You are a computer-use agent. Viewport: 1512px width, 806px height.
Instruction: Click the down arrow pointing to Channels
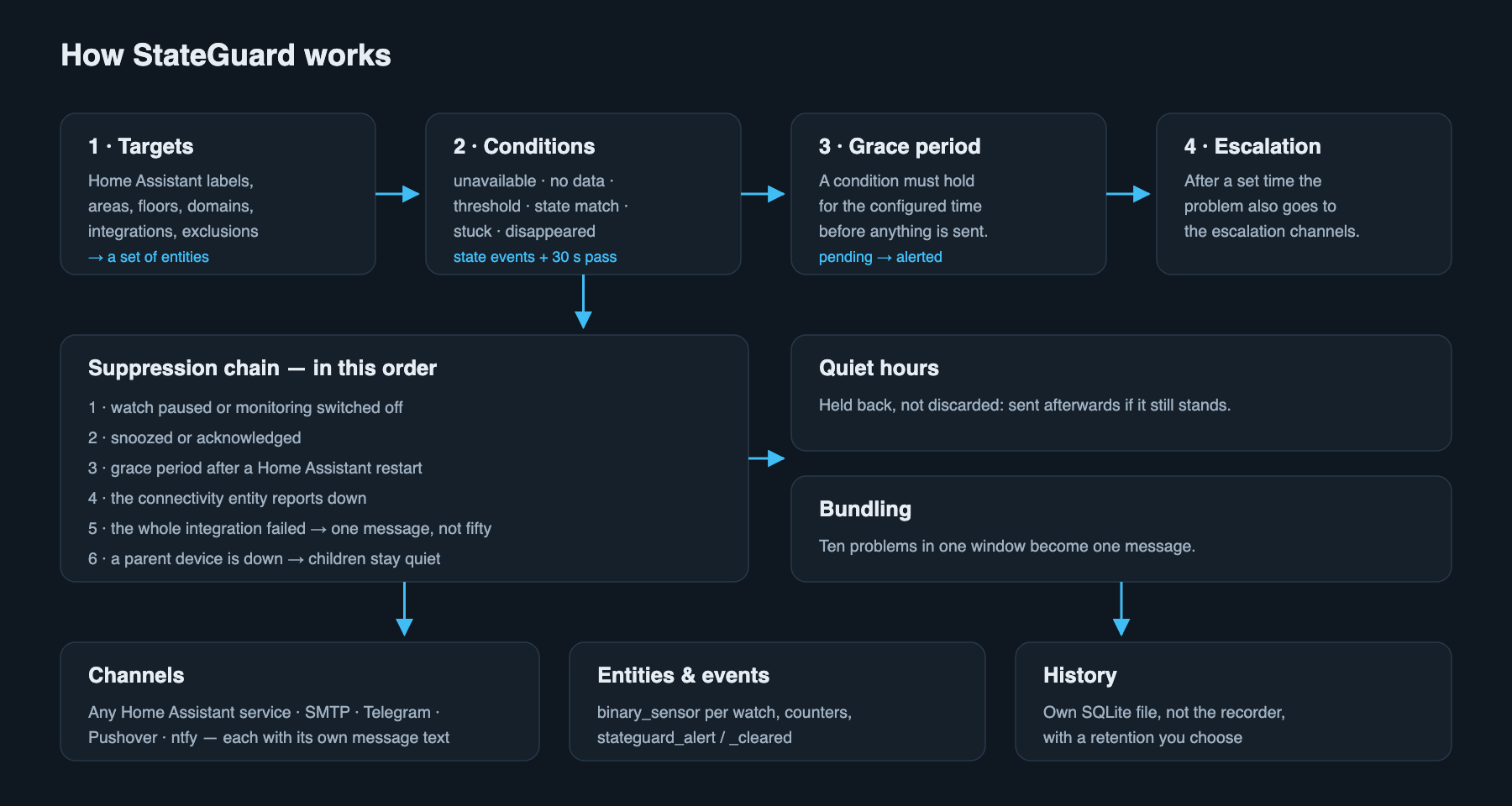pos(404,609)
